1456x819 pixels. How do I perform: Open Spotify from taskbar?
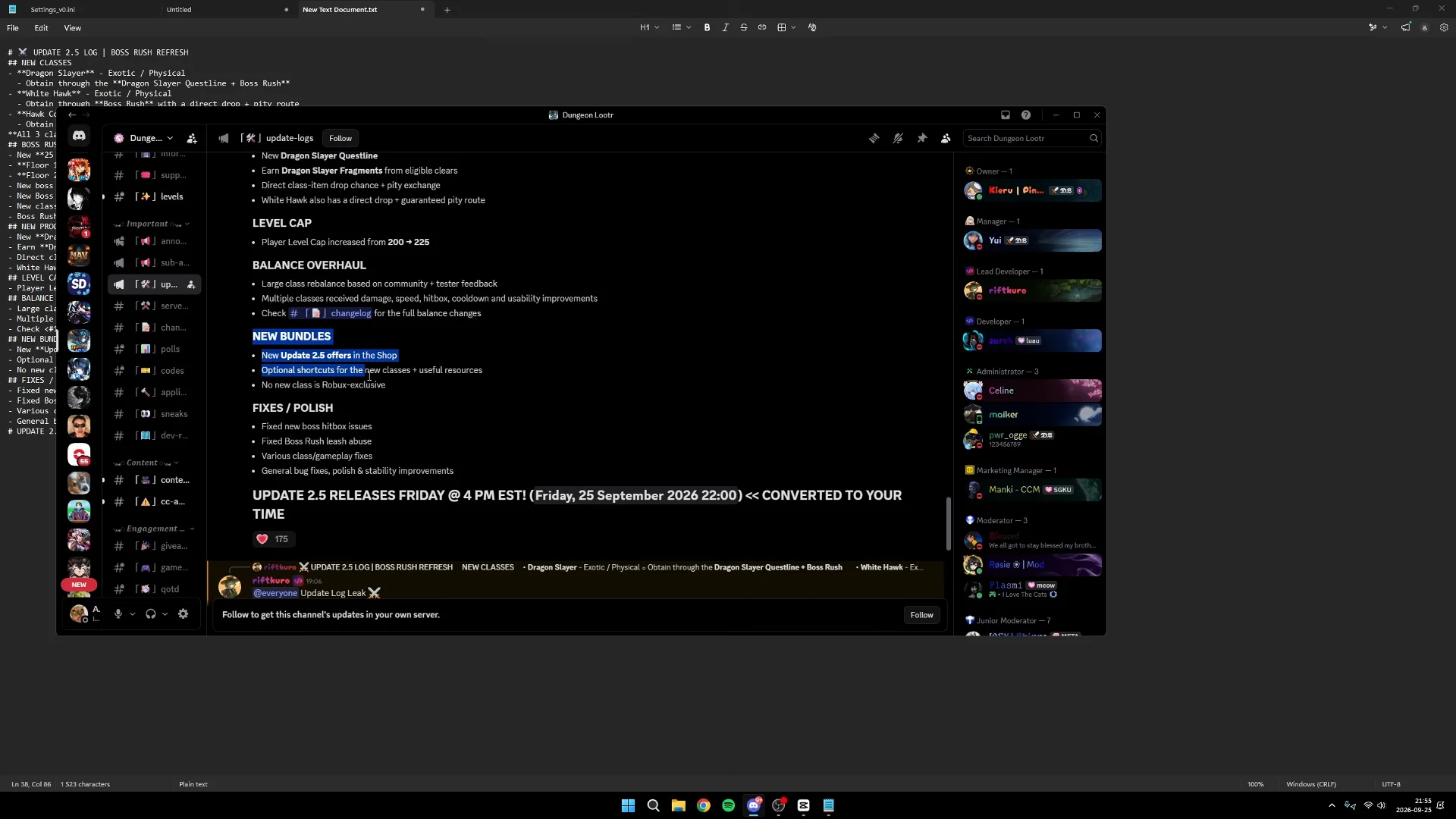729,805
